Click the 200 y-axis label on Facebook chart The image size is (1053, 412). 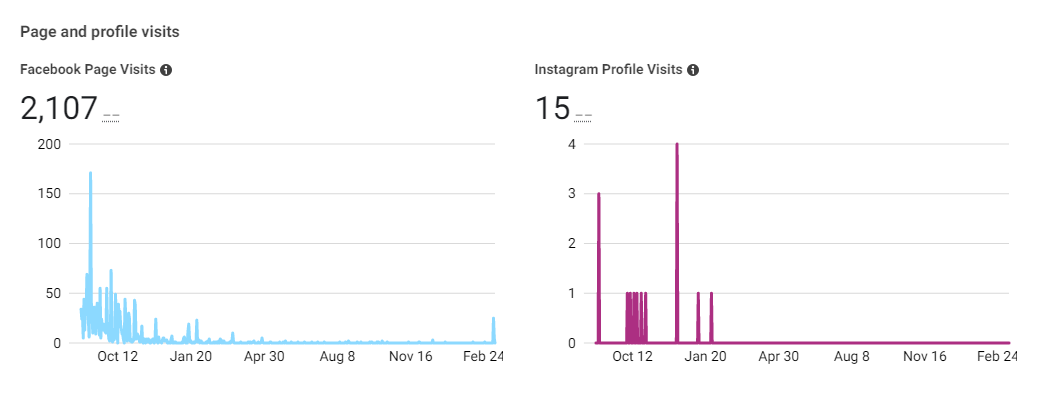[49, 145]
